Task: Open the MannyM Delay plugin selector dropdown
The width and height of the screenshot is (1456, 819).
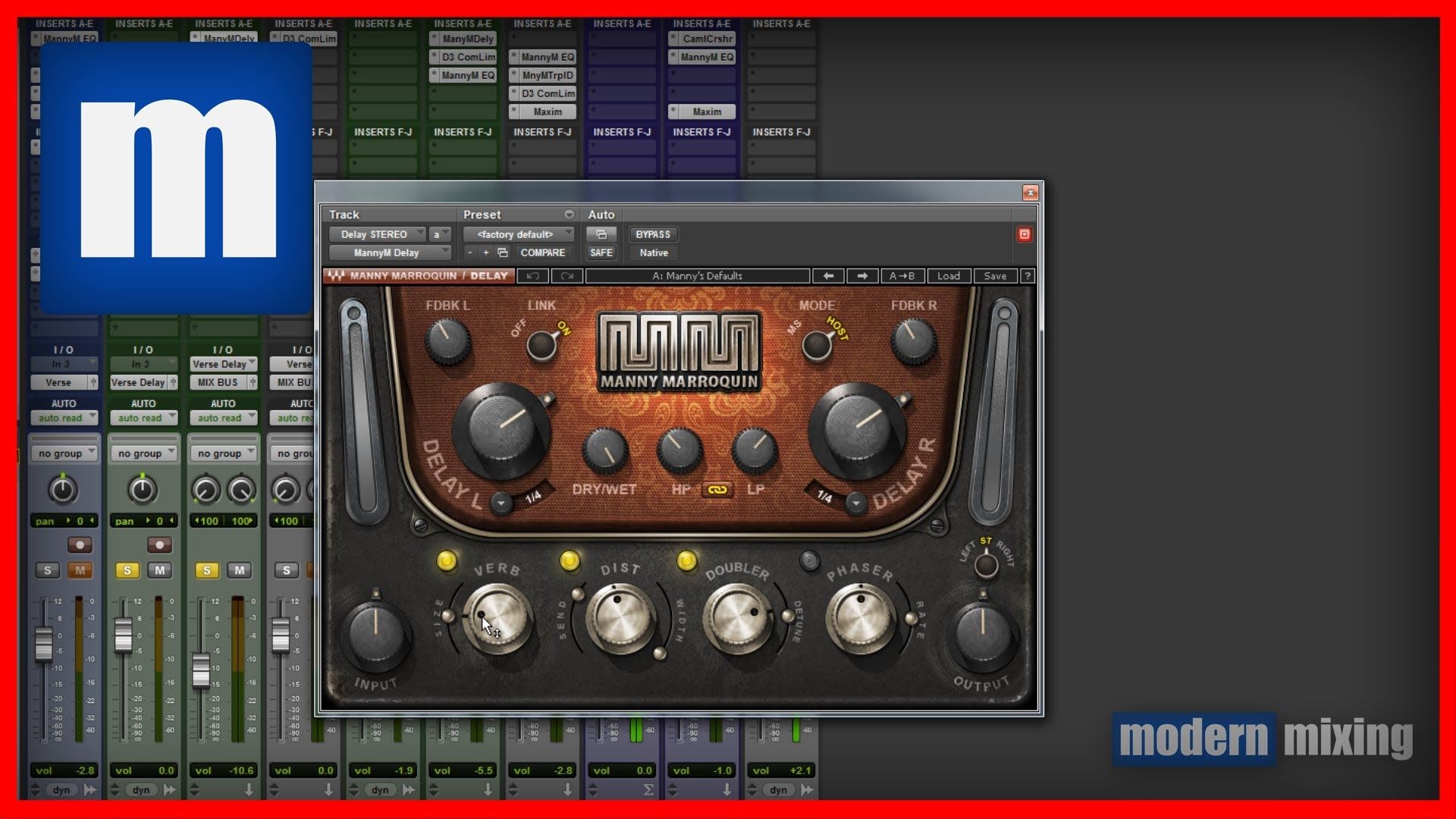Action: coord(390,253)
